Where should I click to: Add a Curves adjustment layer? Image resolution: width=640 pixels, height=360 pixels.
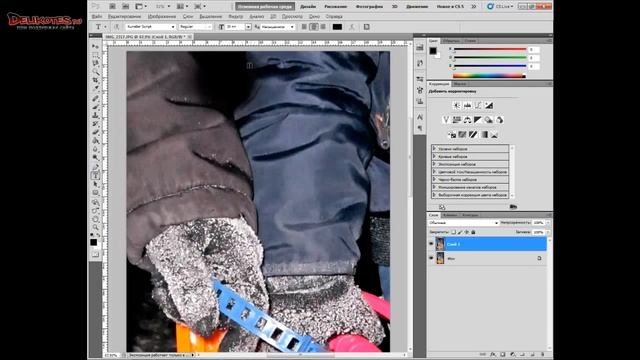tap(478, 105)
